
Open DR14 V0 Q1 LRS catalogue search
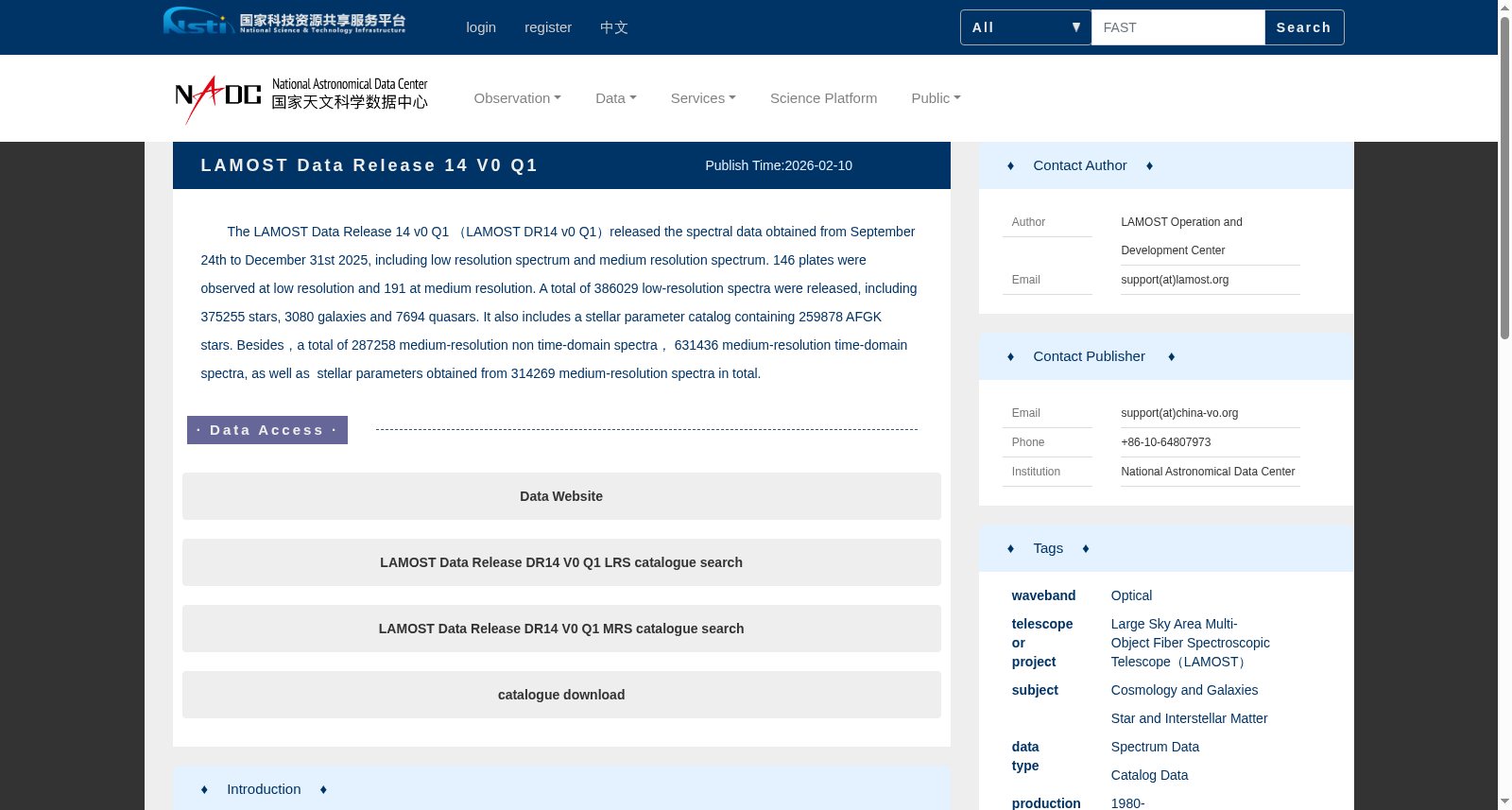coord(561,562)
